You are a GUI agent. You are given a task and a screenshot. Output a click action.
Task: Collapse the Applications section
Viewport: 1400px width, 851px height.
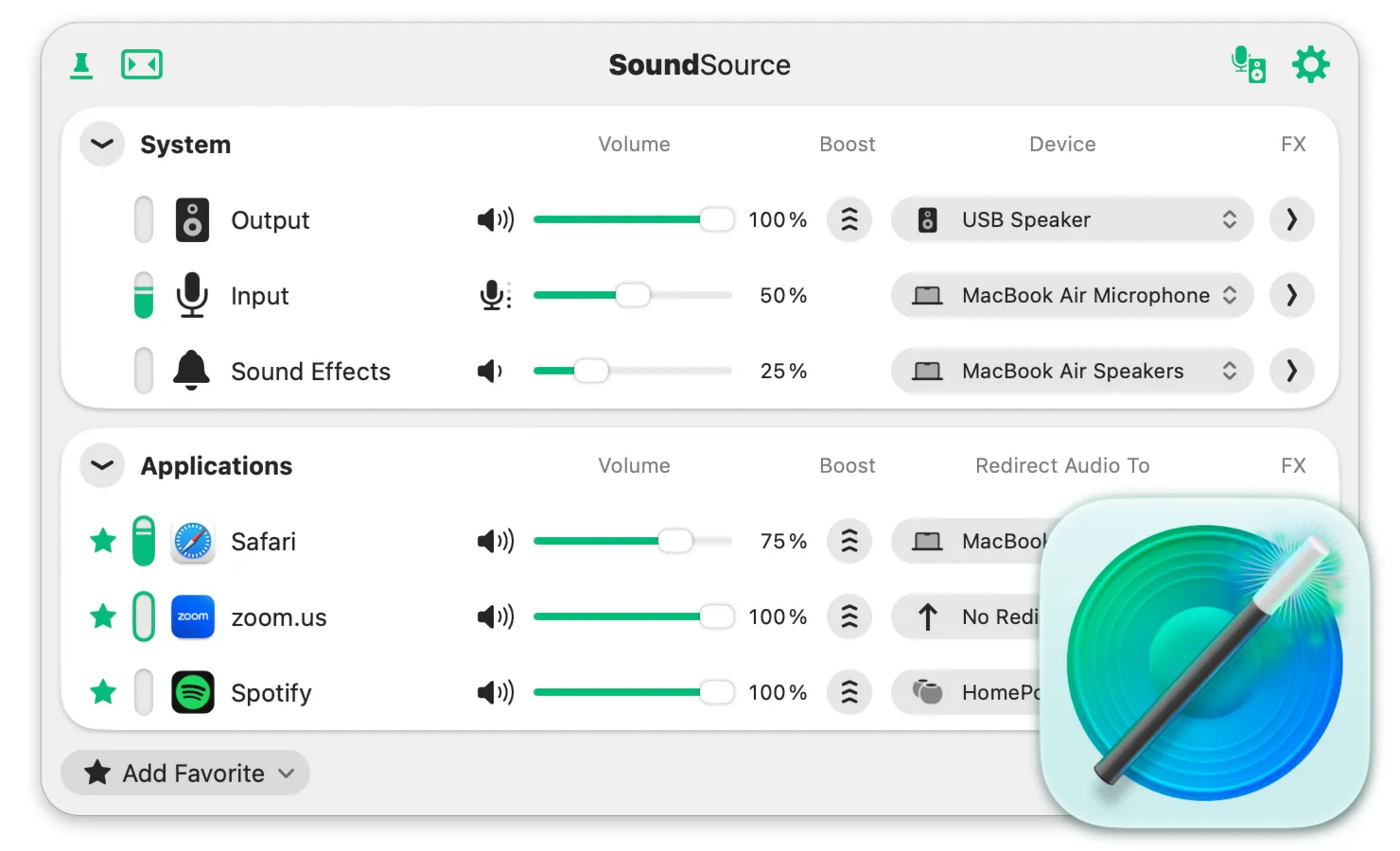click(102, 466)
